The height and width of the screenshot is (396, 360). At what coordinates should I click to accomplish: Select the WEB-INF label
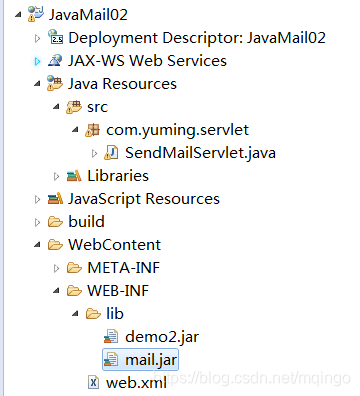(118, 291)
